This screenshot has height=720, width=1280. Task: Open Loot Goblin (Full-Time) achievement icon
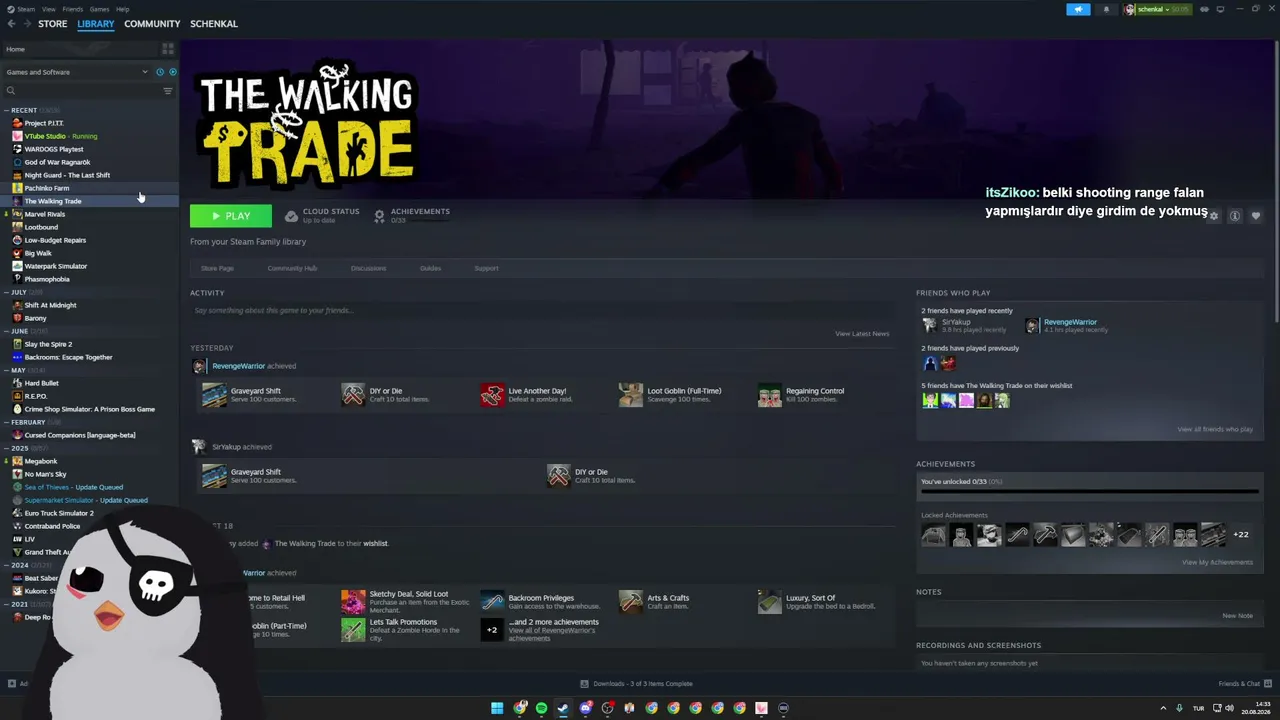pos(631,395)
